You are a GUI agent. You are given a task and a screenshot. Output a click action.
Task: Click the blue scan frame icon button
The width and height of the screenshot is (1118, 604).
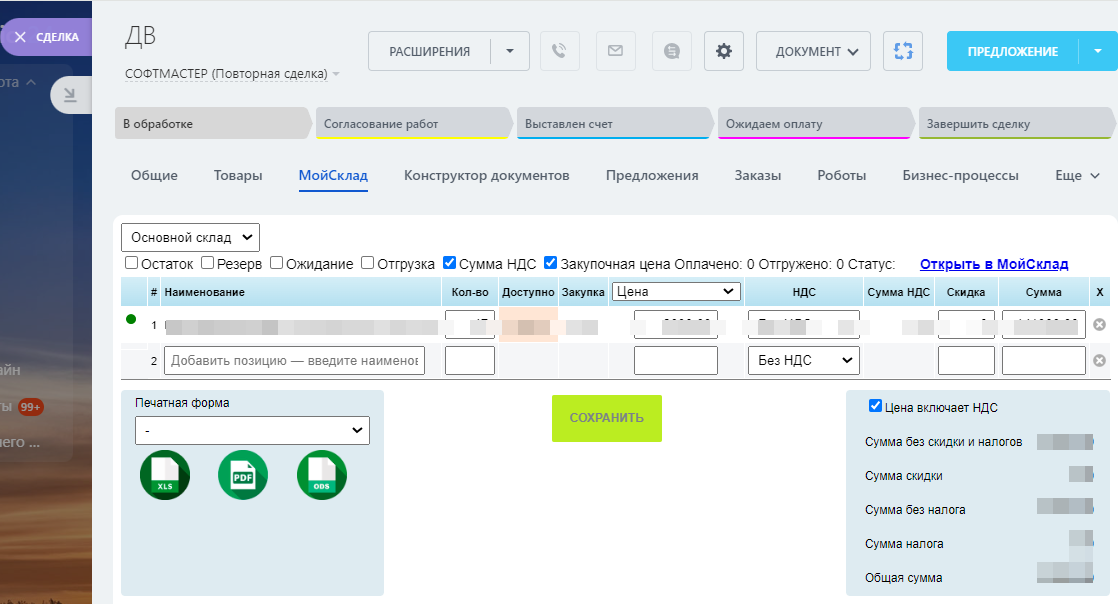tap(903, 51)
